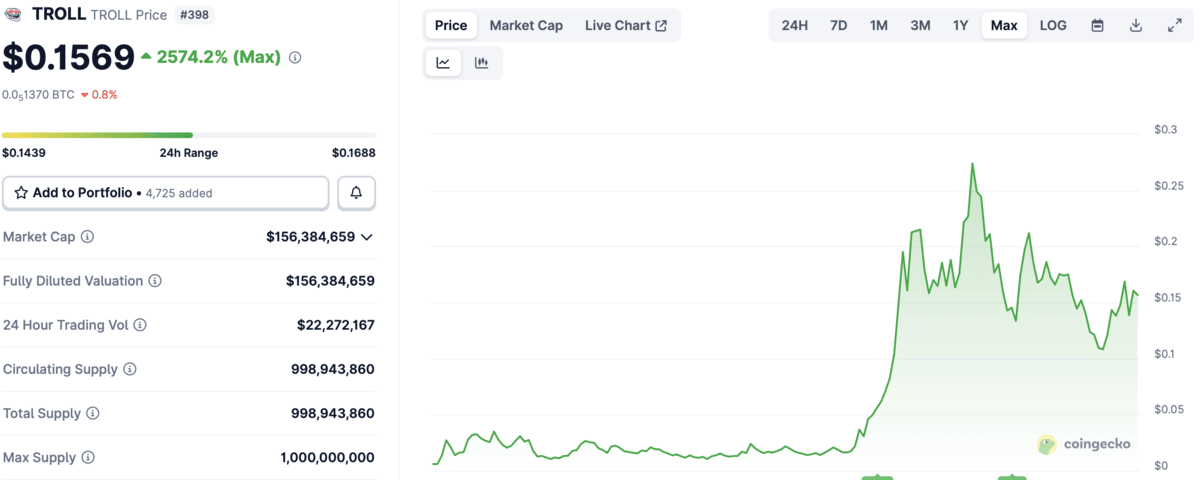Switch to candlestick chart icon
This screenshot has height=480, width=1200.
coord(481,63)
